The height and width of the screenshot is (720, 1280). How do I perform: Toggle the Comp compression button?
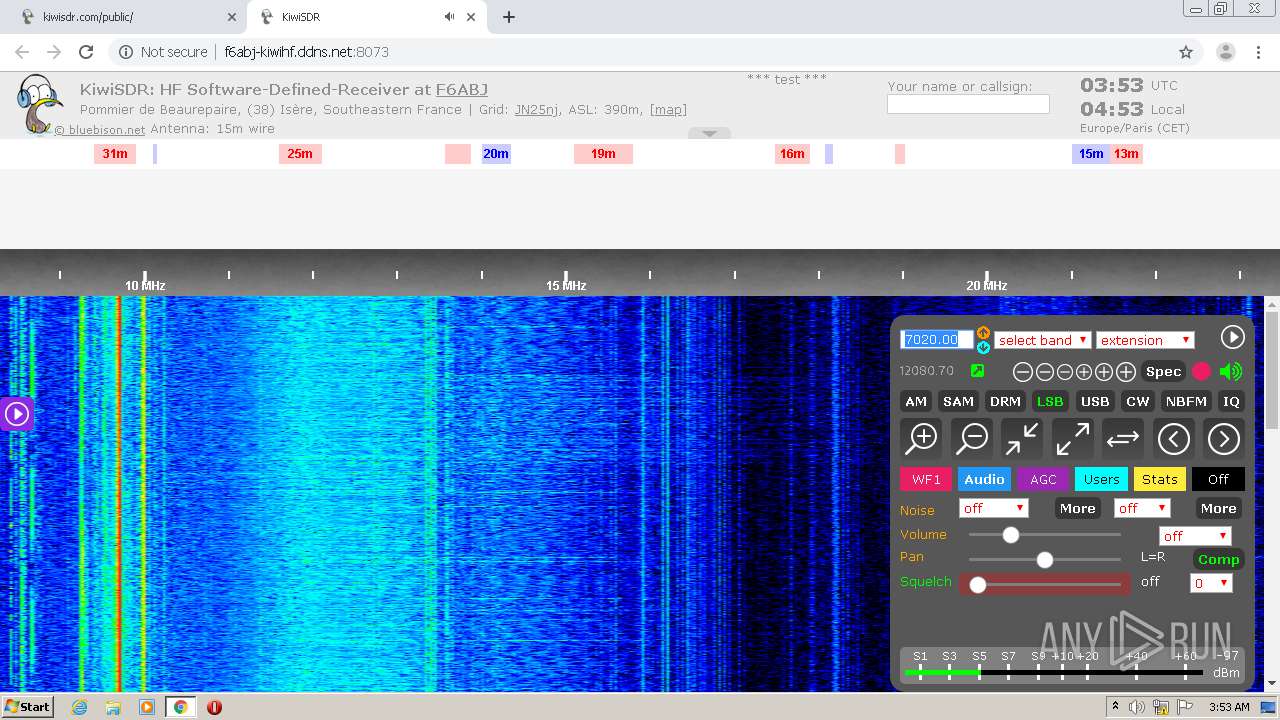click(1218, 559)
